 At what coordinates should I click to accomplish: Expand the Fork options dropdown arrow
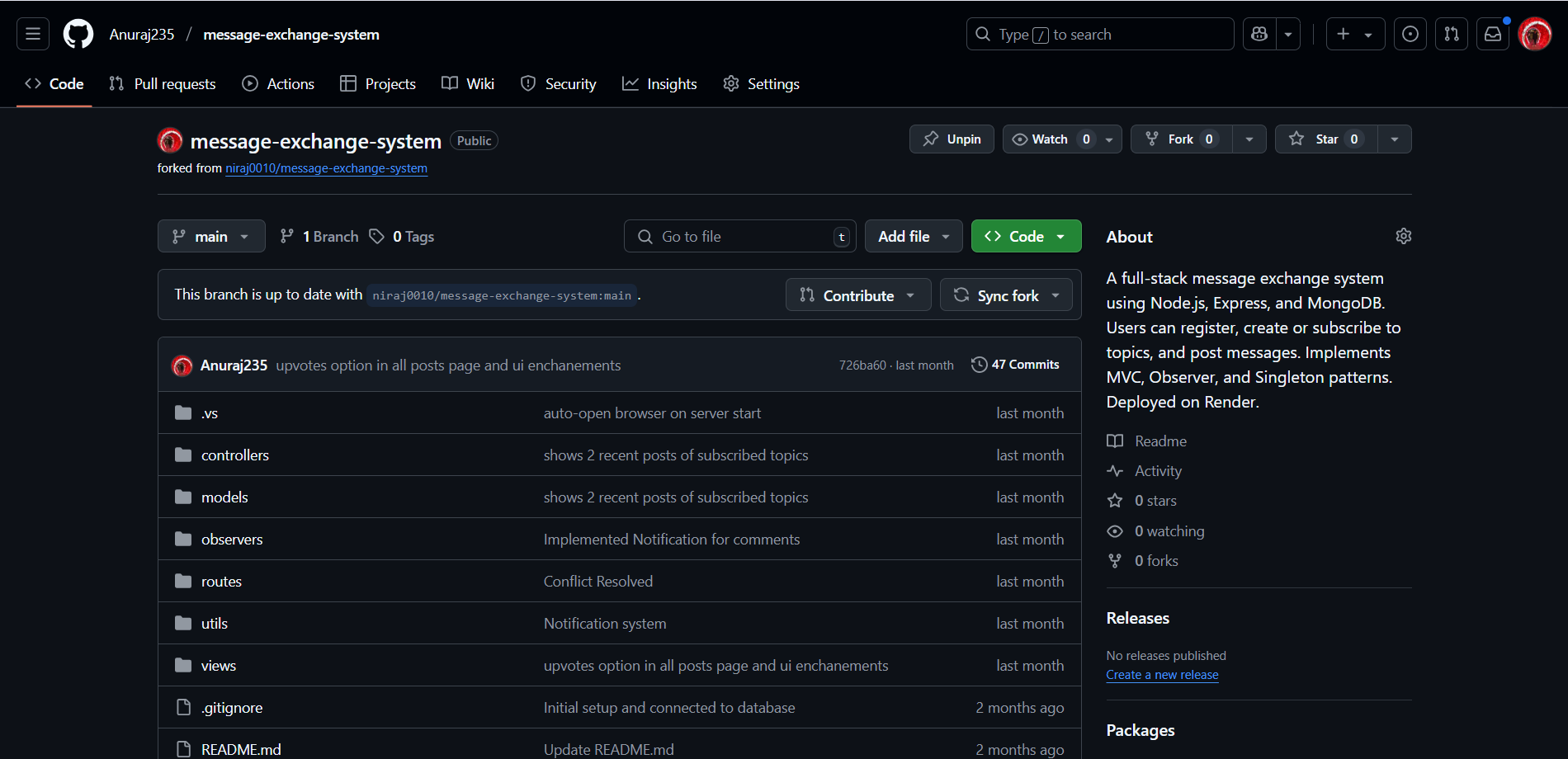(1249, 139)
